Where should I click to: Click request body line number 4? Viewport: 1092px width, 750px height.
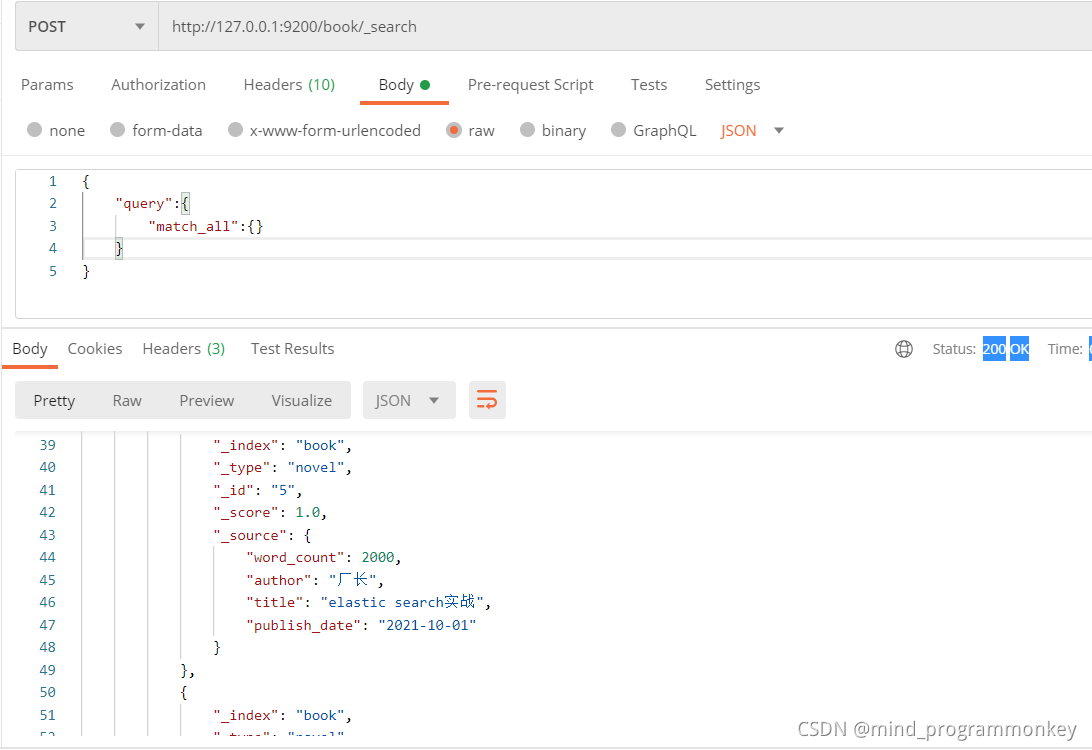(x=53, y=248)
